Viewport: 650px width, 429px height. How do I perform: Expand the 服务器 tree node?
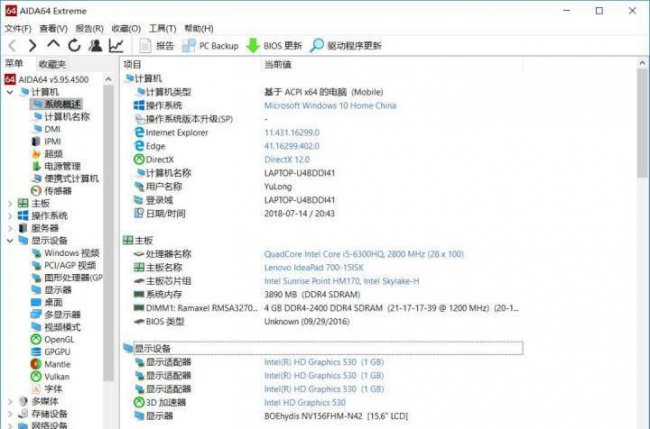(10, 228)
